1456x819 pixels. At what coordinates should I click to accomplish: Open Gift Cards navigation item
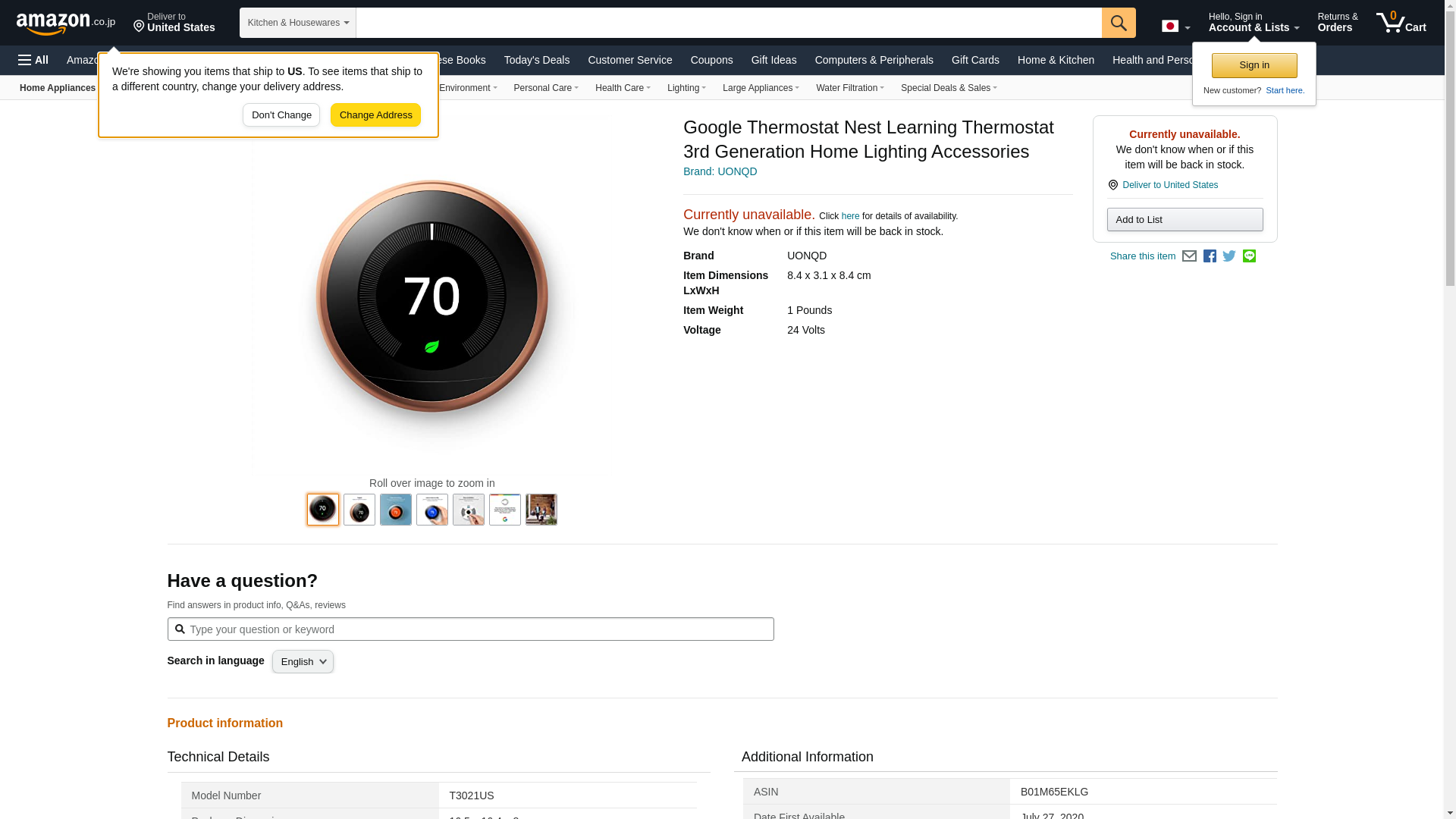[974, 60]
